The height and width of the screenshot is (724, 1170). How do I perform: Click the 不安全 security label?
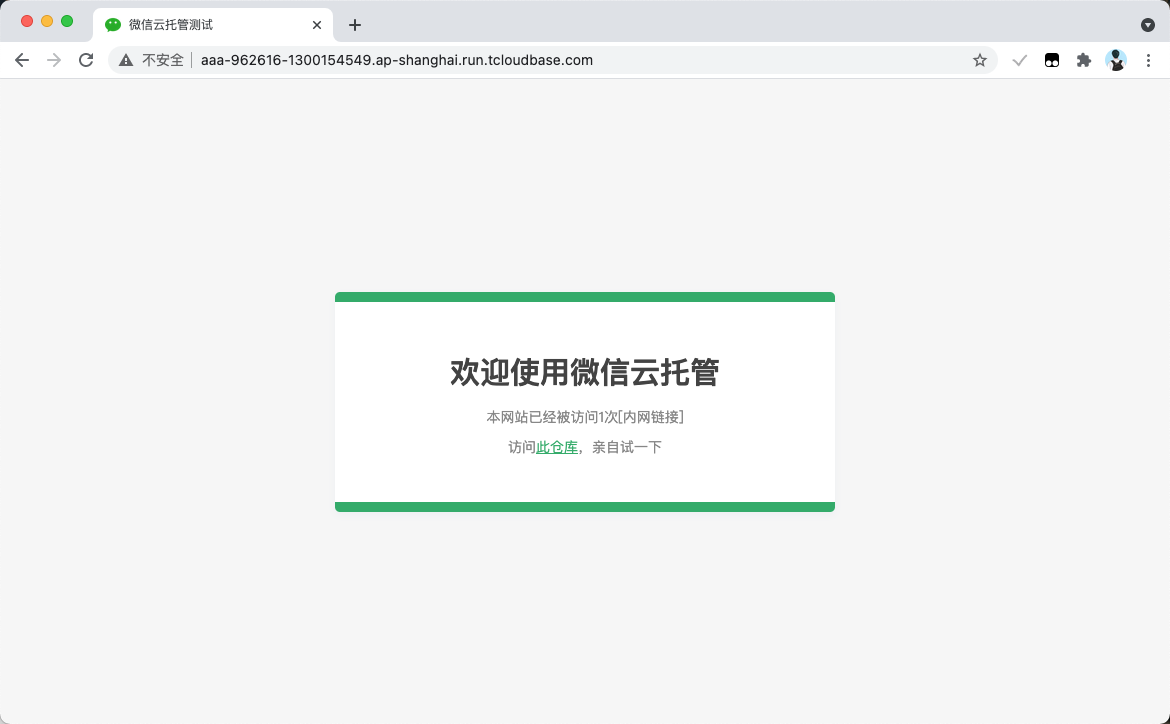click(163, 60)
